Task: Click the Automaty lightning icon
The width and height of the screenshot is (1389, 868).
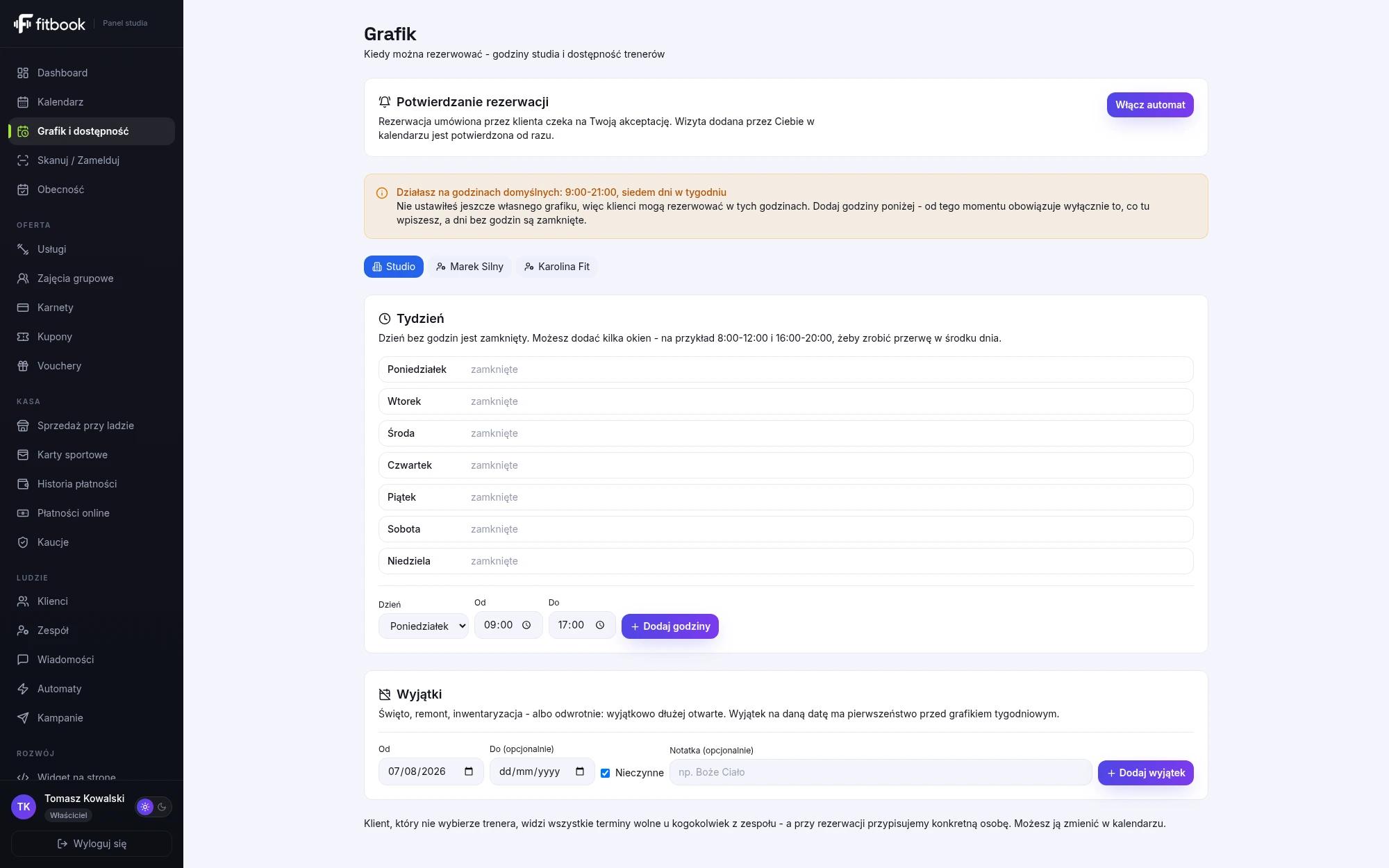Action: point(23,689)
